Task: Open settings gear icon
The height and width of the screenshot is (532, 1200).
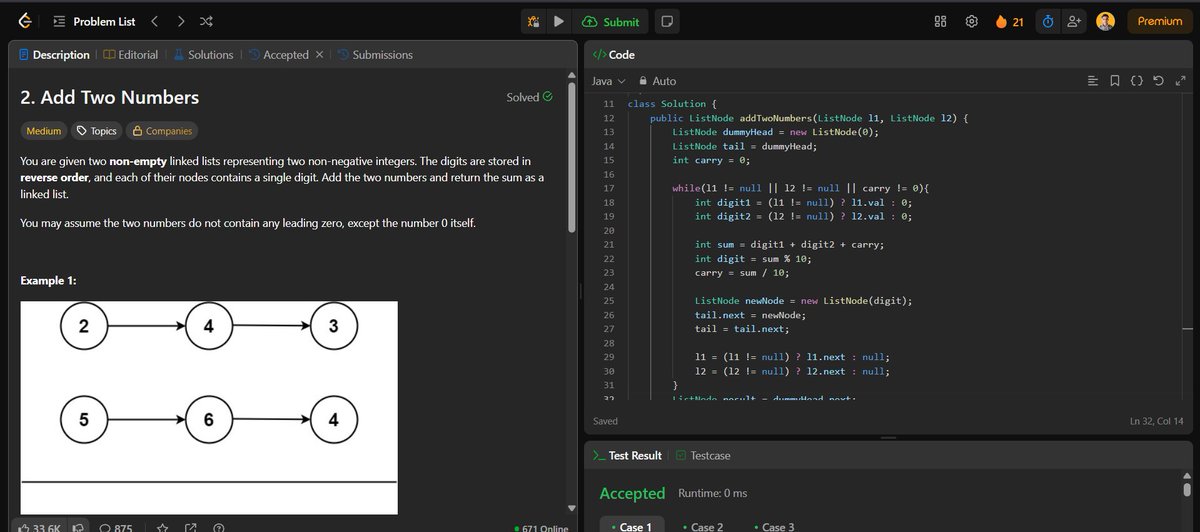Action: coord(971,21)
